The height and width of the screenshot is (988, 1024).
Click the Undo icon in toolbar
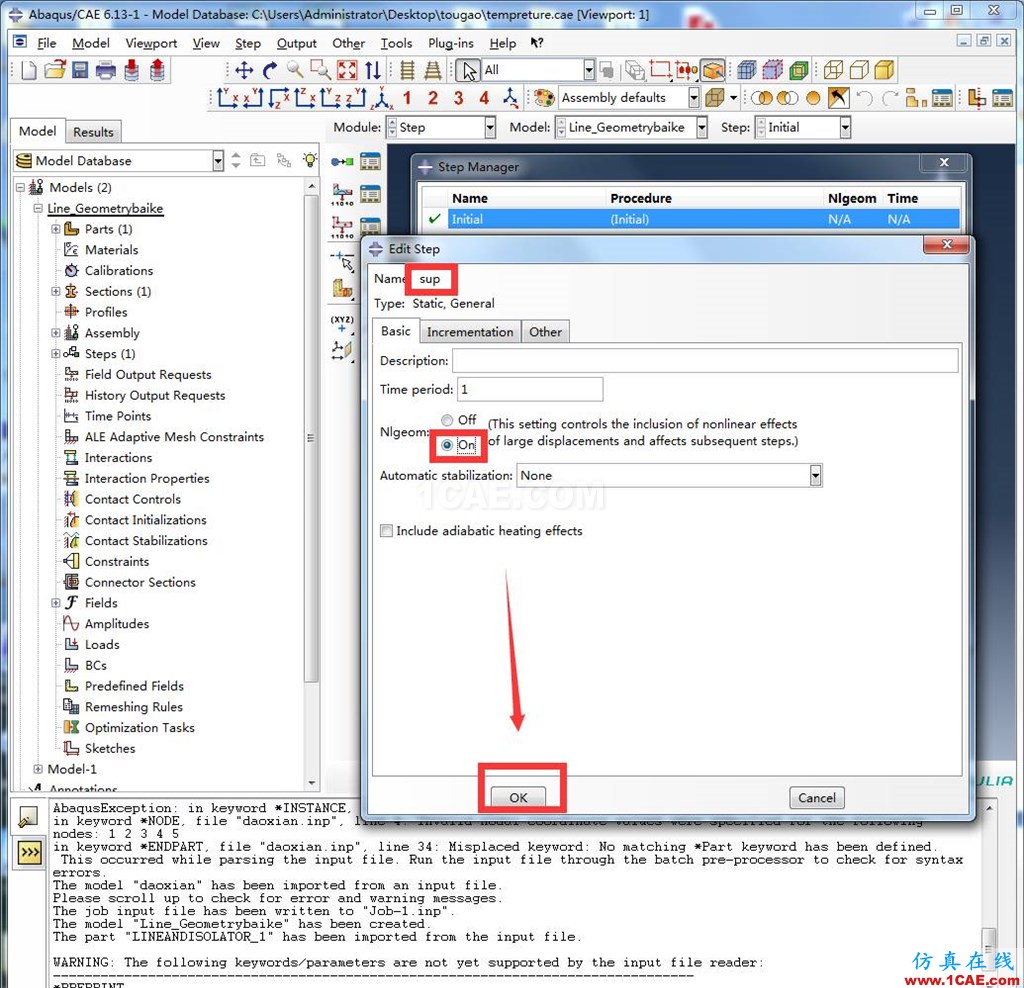[x=864, y=98]
